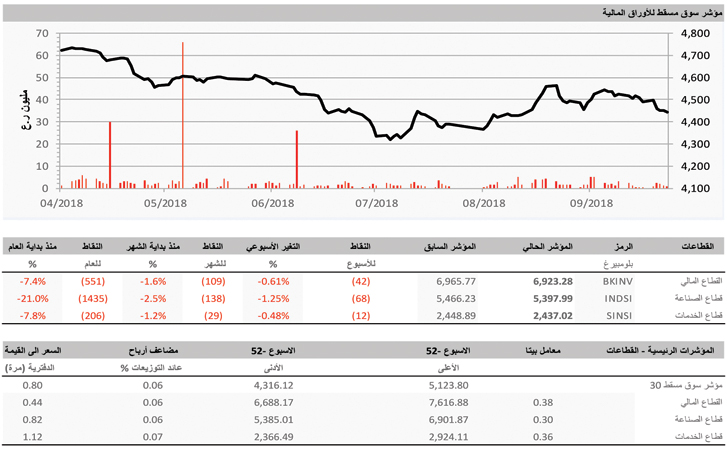Image resolution: width=727 pixels, height=450 pixels.
Task: Click the red volume spike near 06/2018
Action: click(x=297, y=160)
